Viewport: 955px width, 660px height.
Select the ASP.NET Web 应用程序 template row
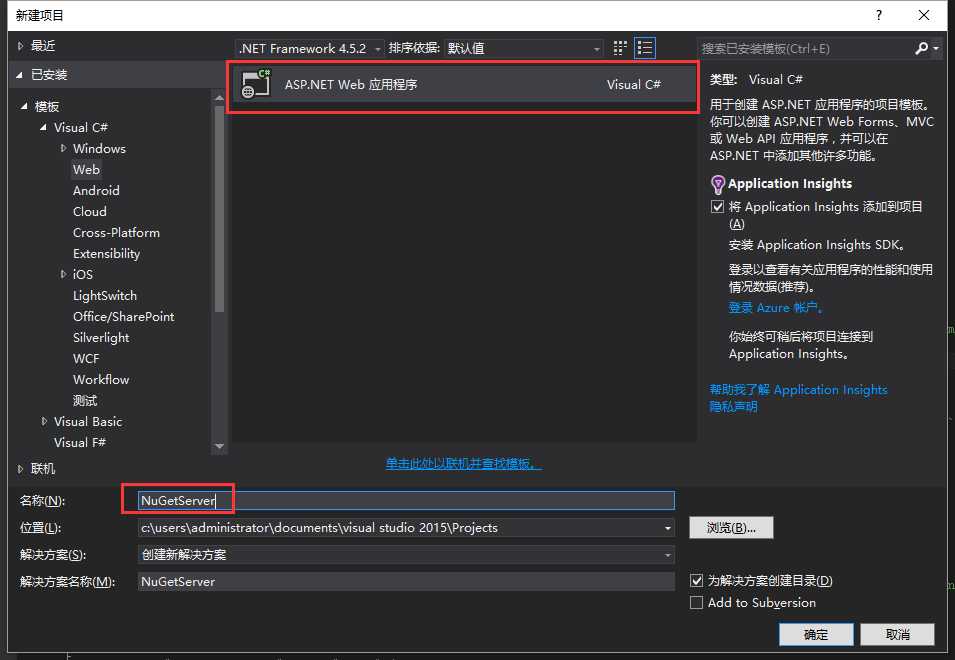tap(463, 85)
